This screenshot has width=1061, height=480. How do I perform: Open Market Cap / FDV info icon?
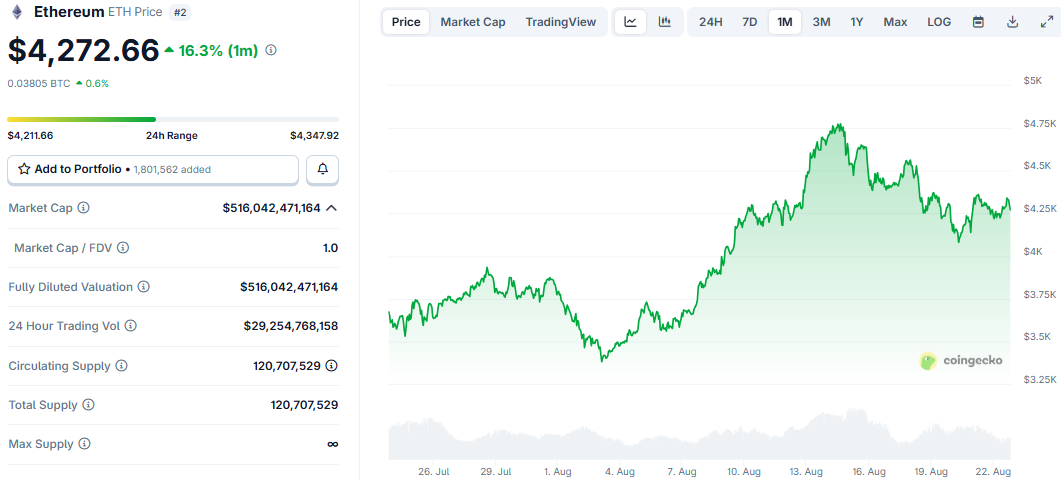click(123, 248)
